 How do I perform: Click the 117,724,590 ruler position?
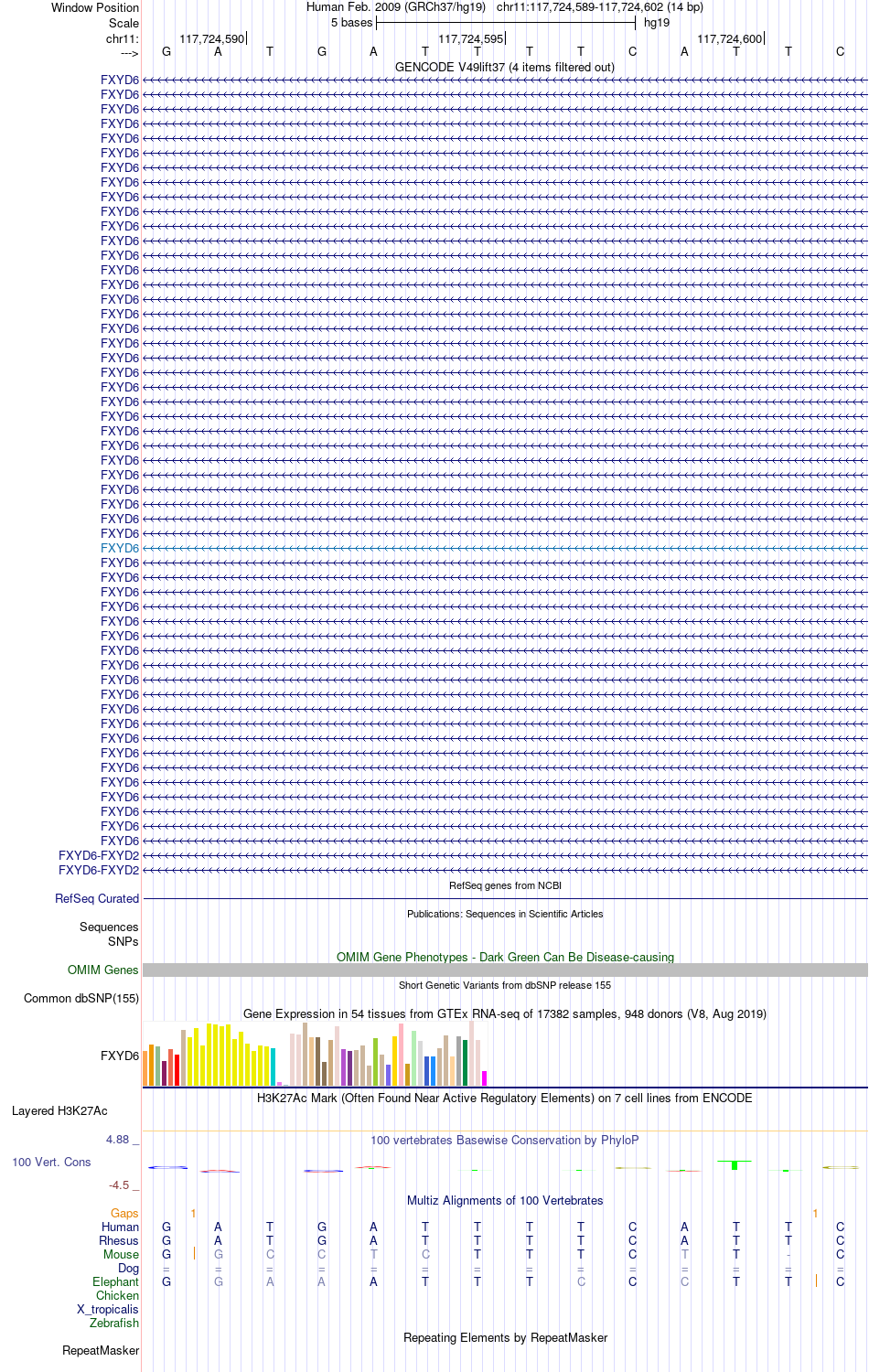pos(212,38)
